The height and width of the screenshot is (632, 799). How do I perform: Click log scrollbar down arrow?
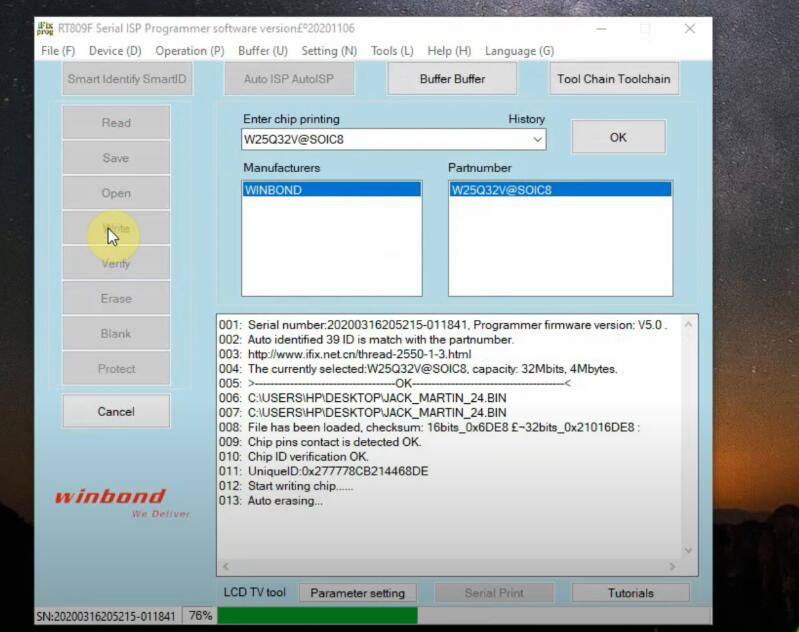pos(688,550)
